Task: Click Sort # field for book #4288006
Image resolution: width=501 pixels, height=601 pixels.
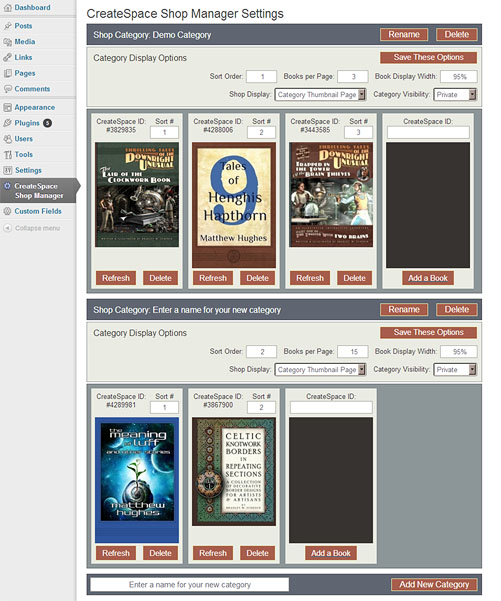Action: (261, 133)
